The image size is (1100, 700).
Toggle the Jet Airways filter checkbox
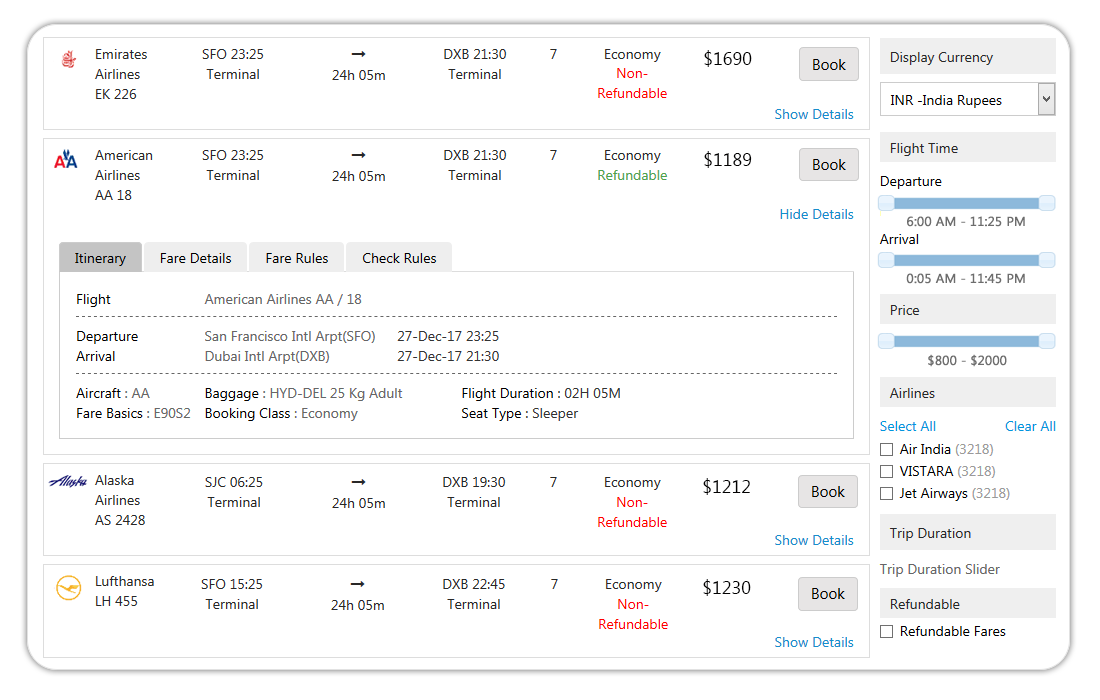885,493
